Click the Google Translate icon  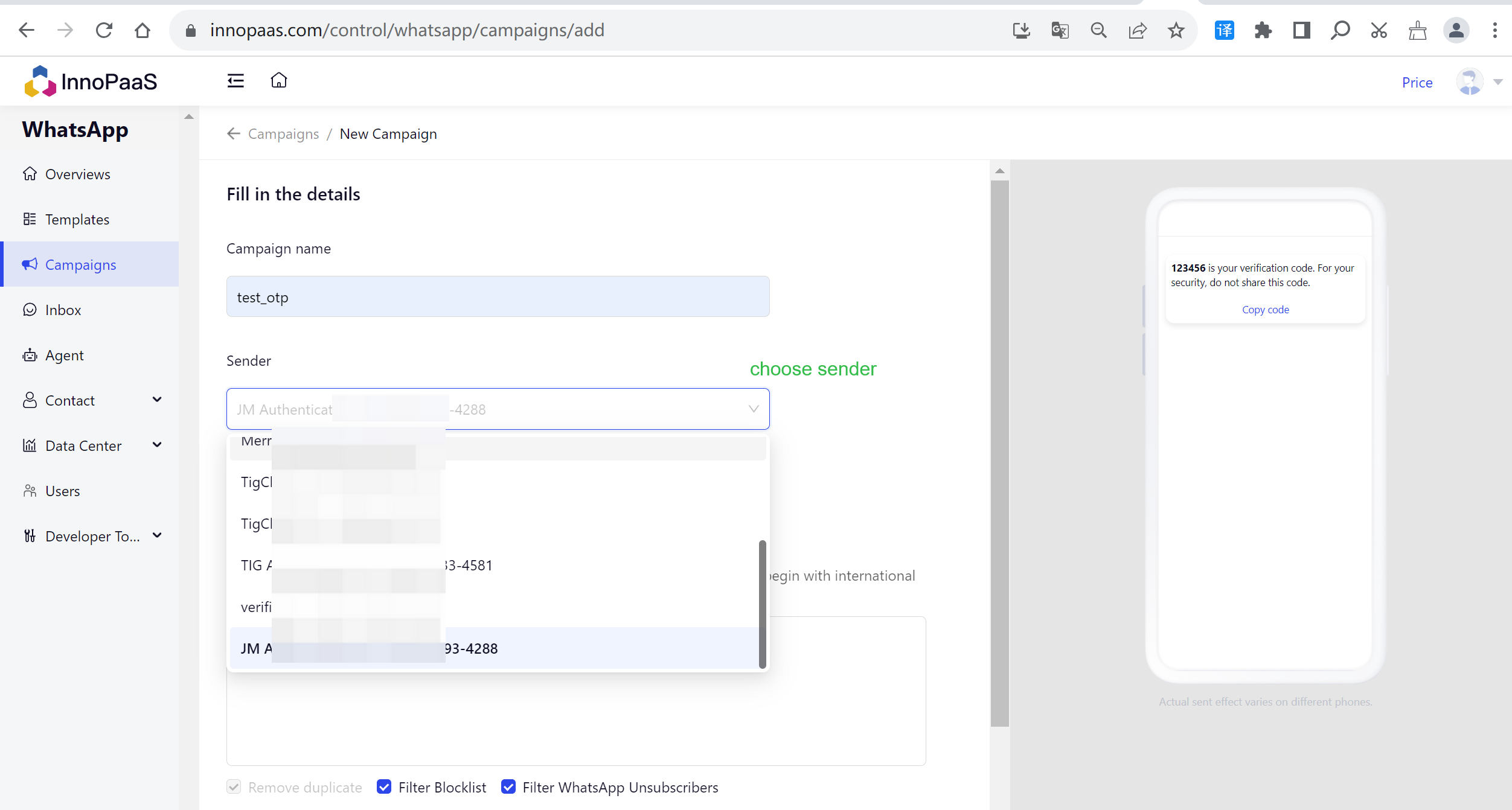tap(1060, 30)
